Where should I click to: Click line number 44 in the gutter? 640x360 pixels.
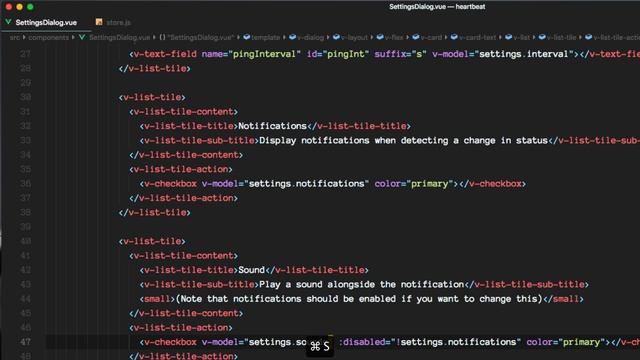coord(25,299)
